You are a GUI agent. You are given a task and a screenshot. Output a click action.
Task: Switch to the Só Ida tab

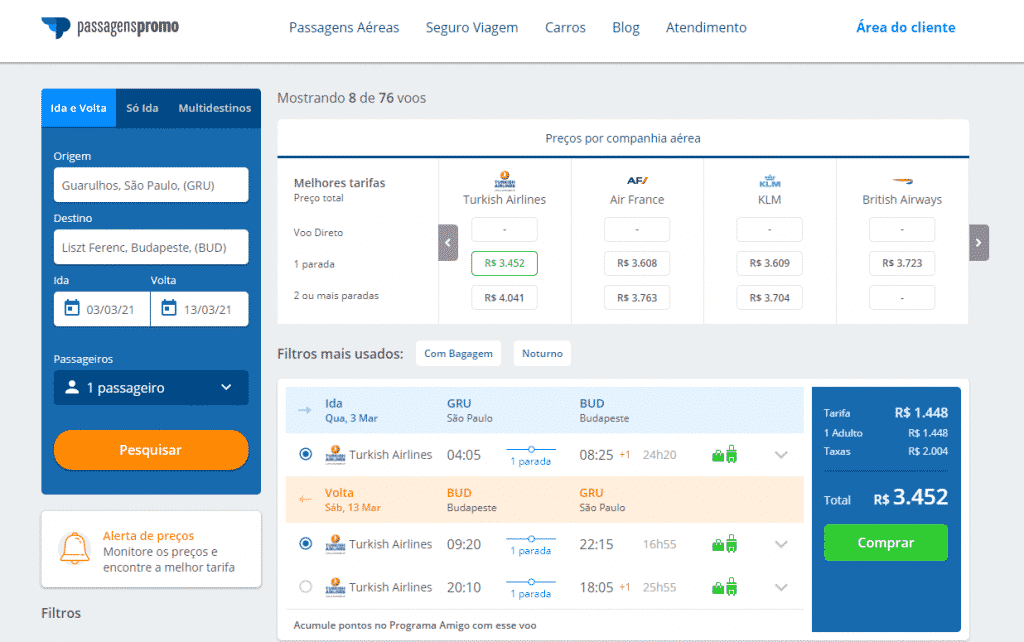[142, 107]
